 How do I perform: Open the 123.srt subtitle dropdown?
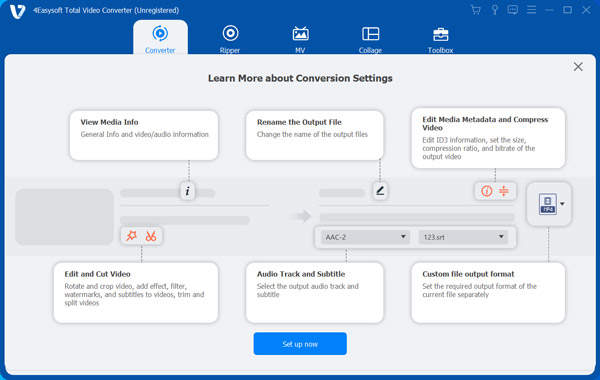pyautogui.click(x=463, y=237)
